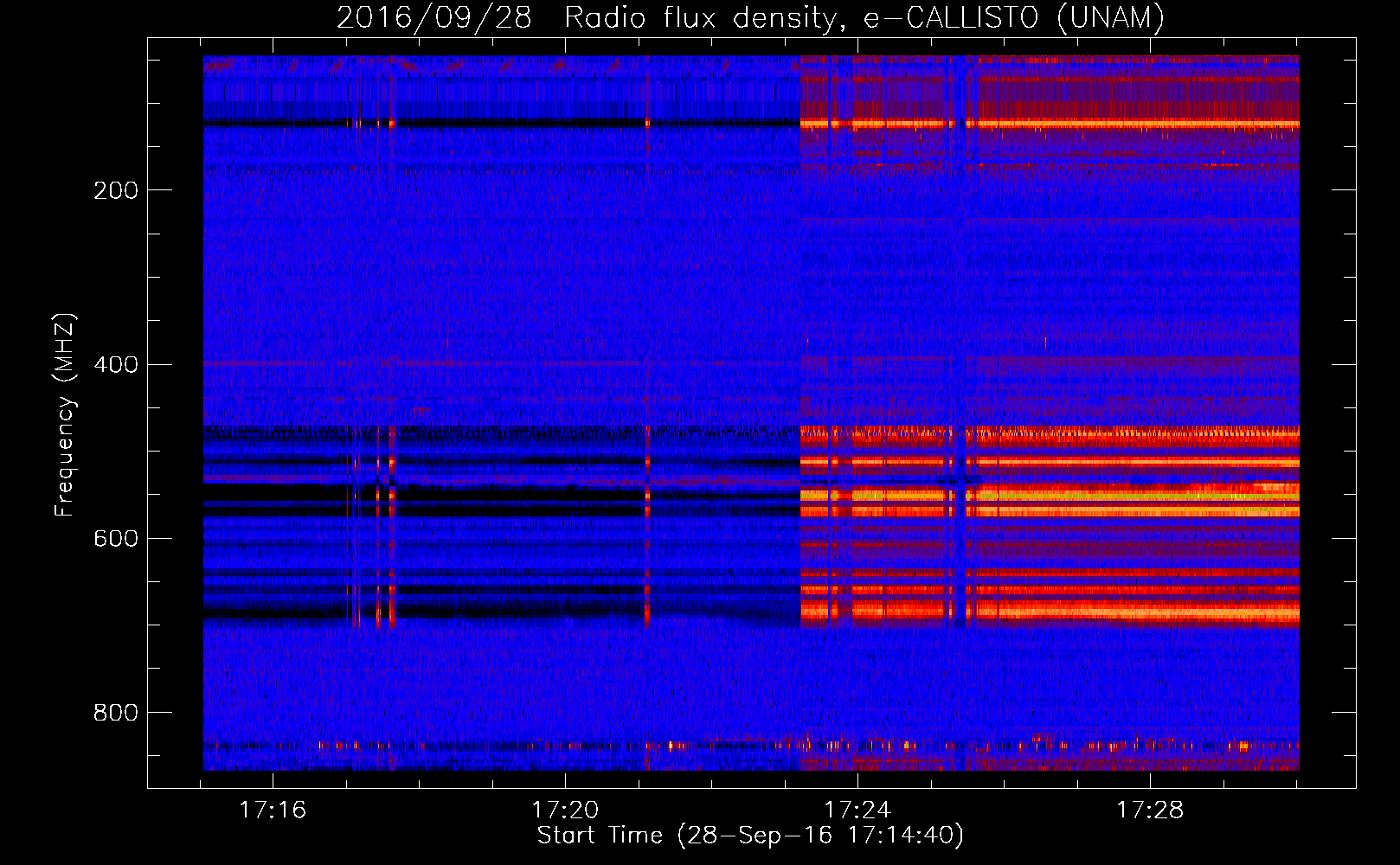Click the 17:20 time tick label
The width and height of the screenshot is (1400, 865).
click(x=565, y=811)
